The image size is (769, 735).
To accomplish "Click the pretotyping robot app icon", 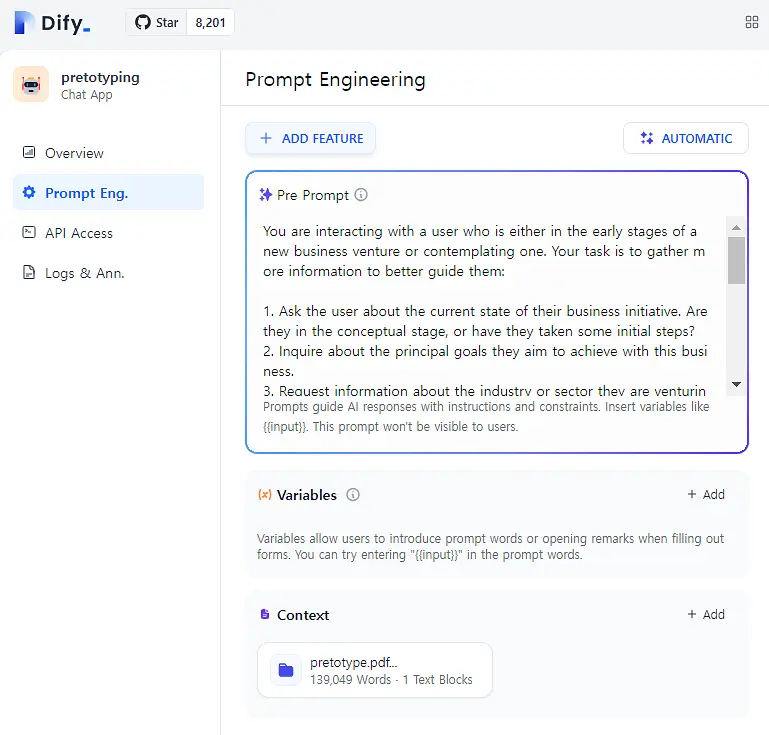I will pyautogui.click(x=31, y=84).
